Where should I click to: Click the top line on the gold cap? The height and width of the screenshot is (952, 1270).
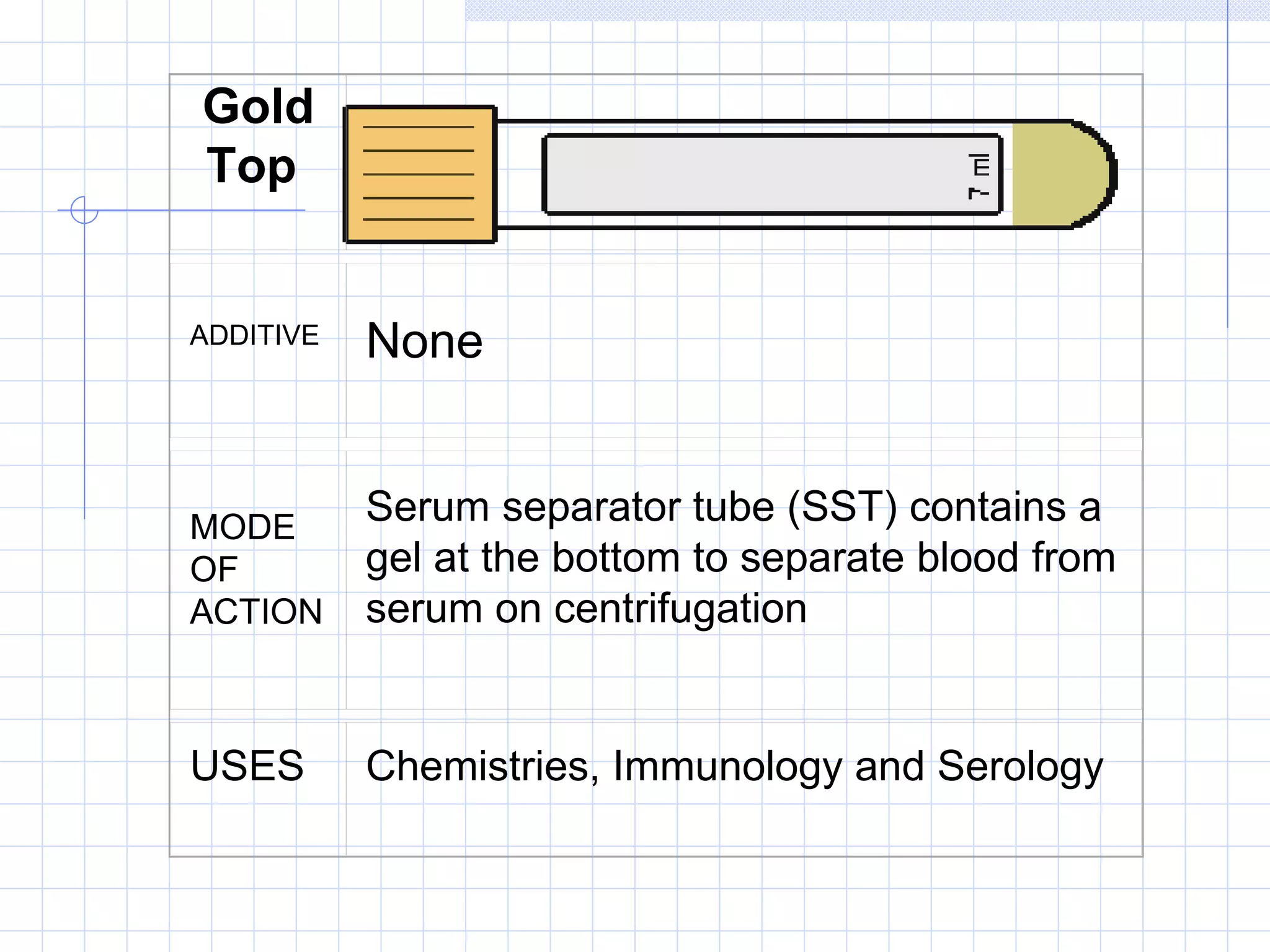pos(419,127)
